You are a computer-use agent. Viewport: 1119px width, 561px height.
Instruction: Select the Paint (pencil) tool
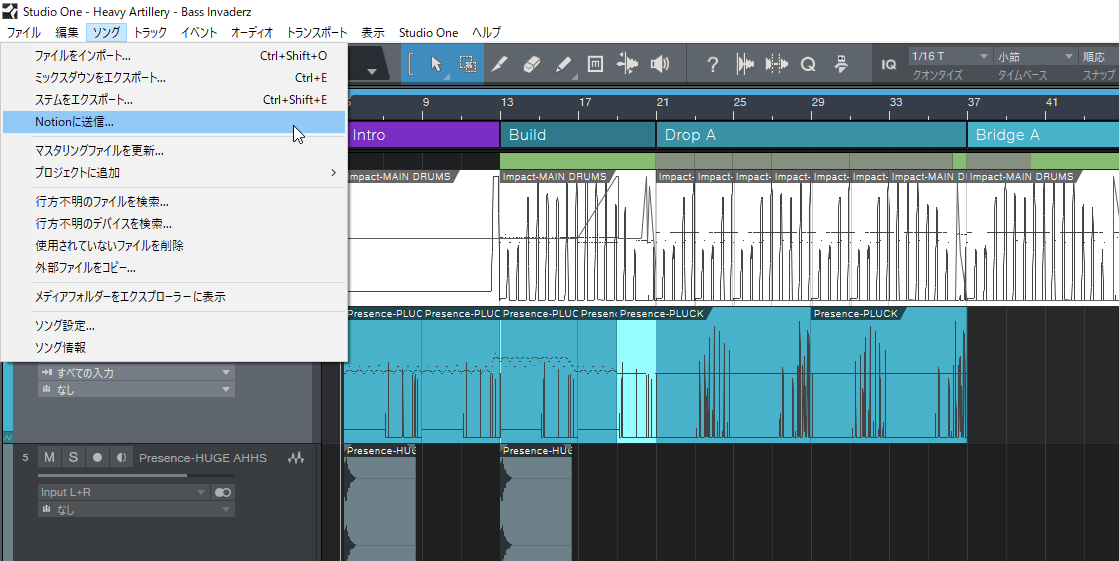click(563, 64)
